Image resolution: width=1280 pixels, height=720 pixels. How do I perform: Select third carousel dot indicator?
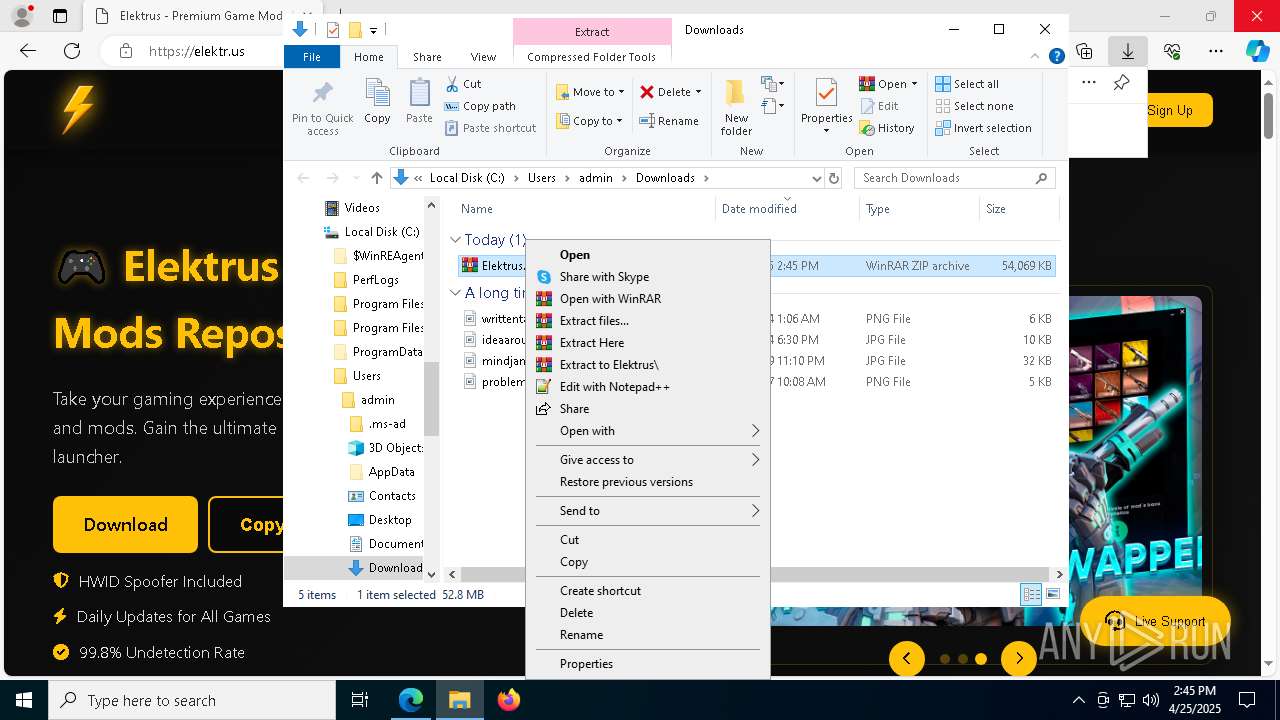coord(981,659)
